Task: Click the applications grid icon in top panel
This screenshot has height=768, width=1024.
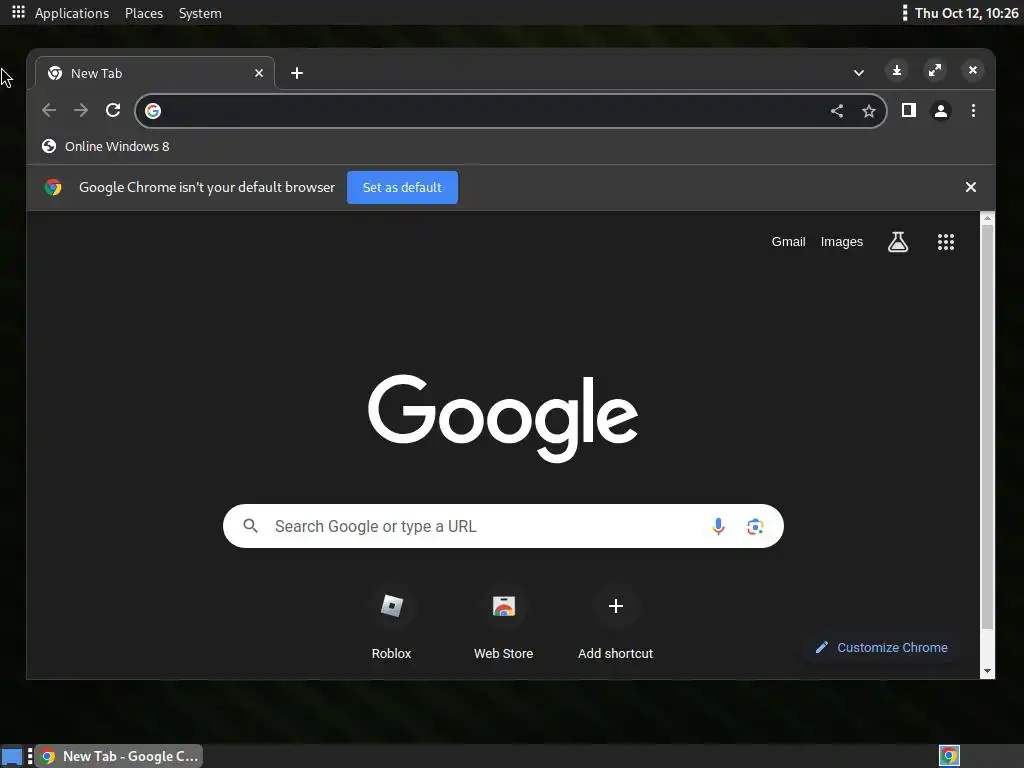Action: (x=18, y=12)
